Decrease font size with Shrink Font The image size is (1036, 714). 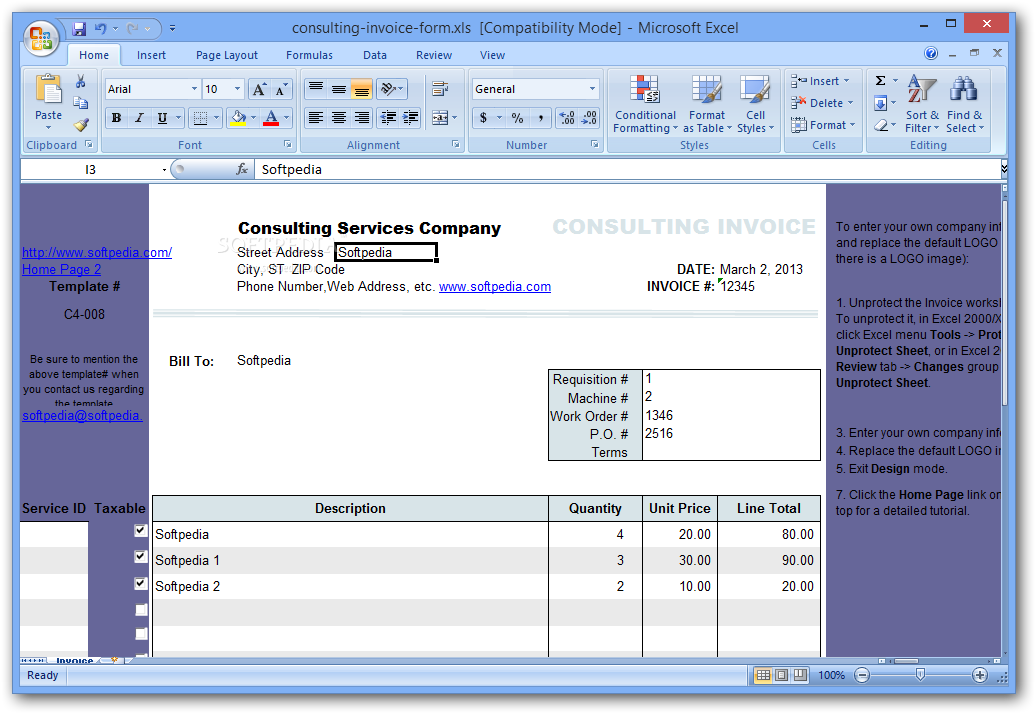(x=281, y=89)
